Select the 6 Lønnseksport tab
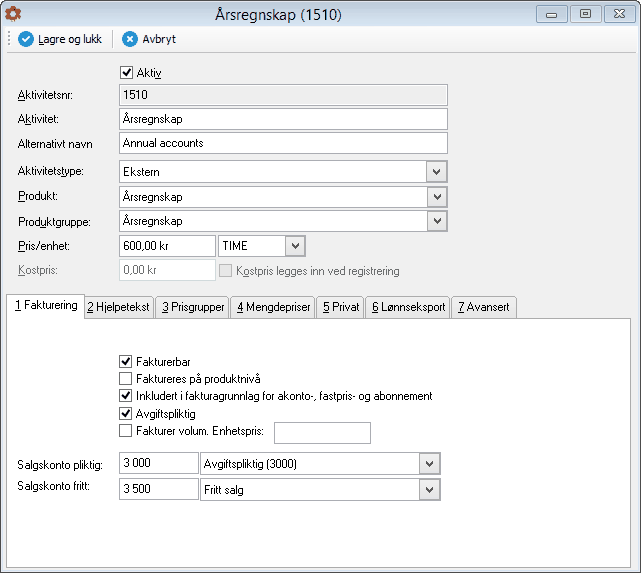This screenshot has width=641, height=573. 408,307
